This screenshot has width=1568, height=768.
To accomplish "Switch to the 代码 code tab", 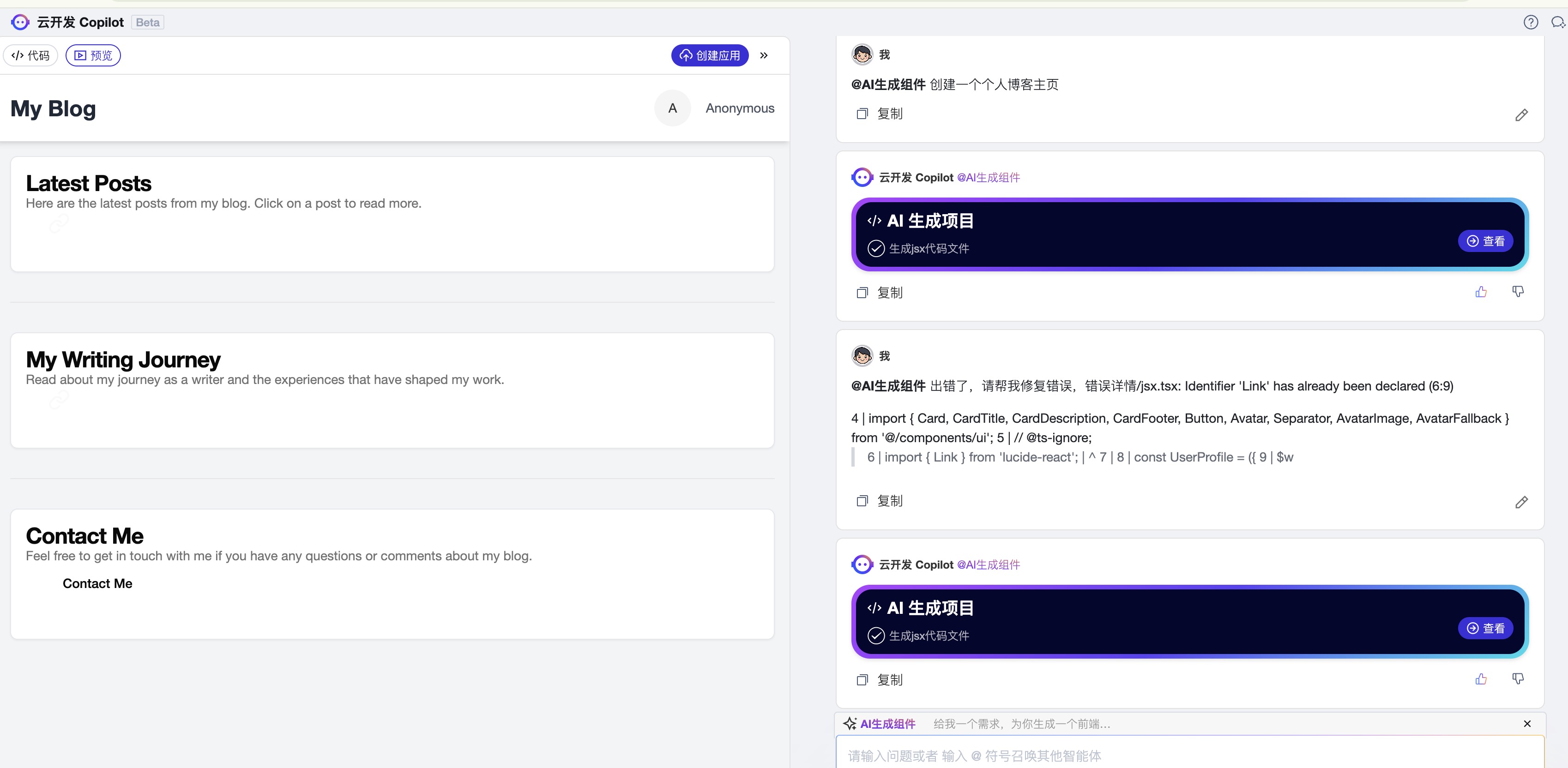I will 30,55.
